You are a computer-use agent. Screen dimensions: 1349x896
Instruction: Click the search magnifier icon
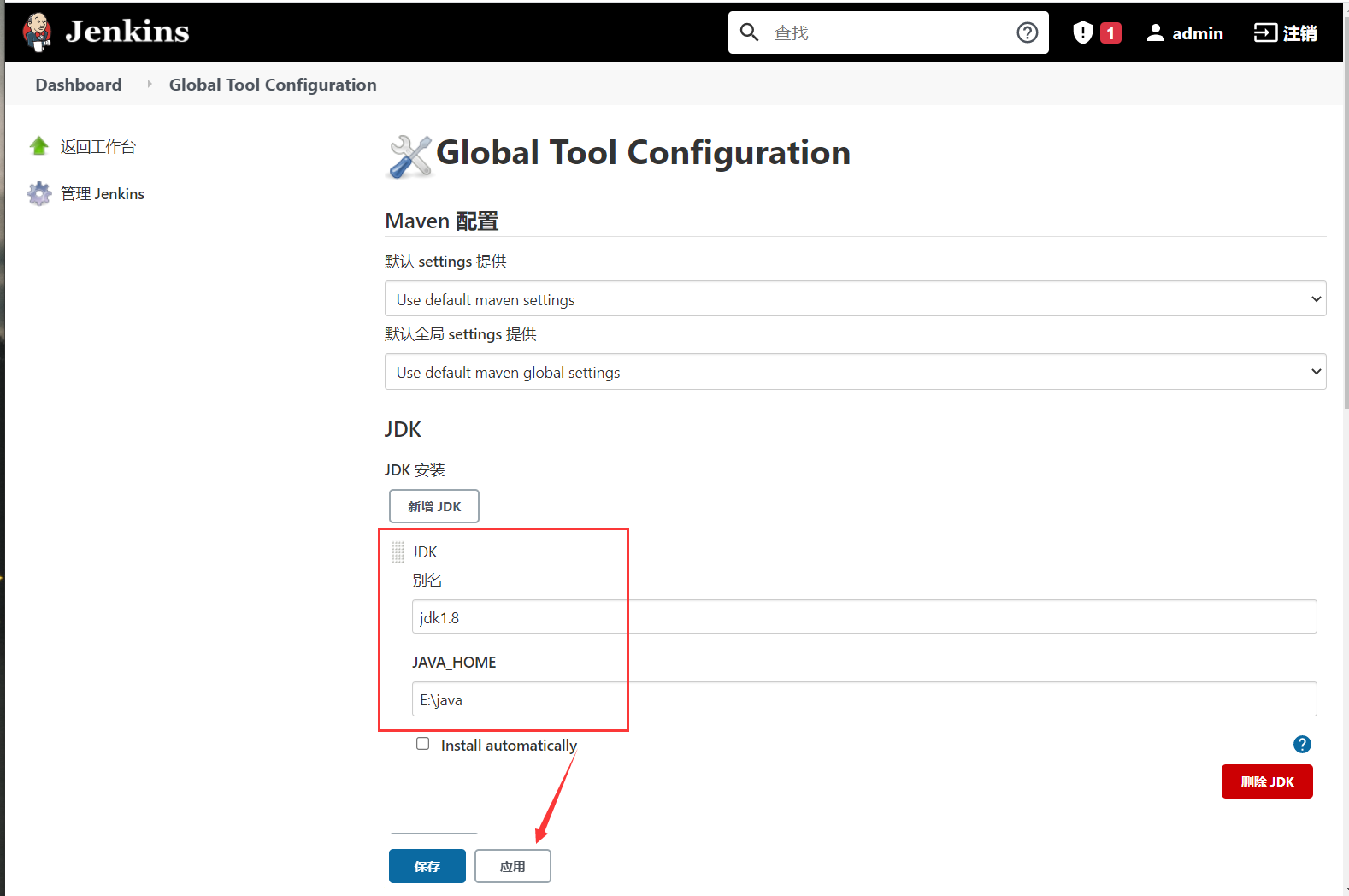749,32
